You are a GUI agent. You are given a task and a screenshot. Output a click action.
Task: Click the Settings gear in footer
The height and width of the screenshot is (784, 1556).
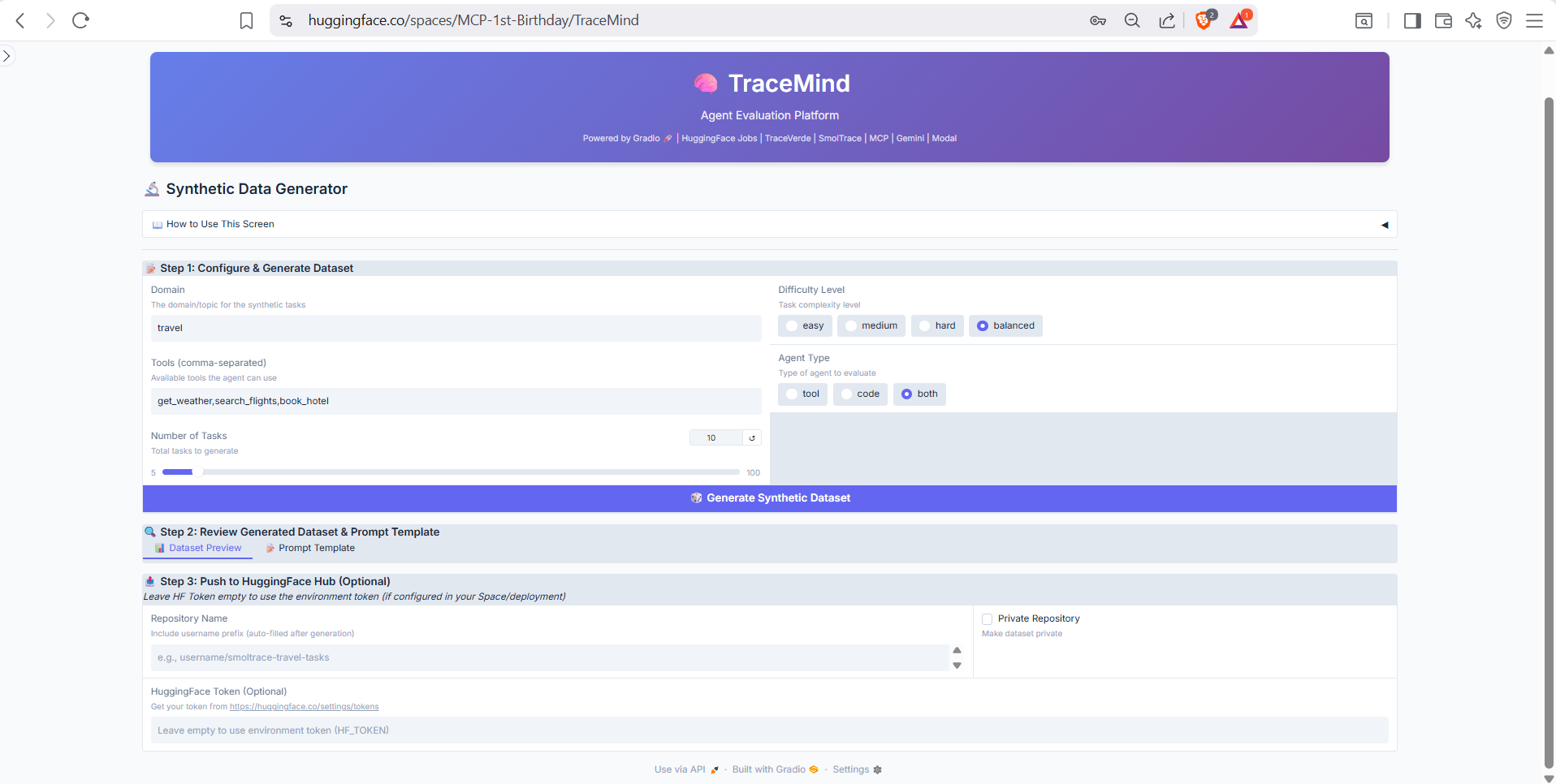pos(877,769)
